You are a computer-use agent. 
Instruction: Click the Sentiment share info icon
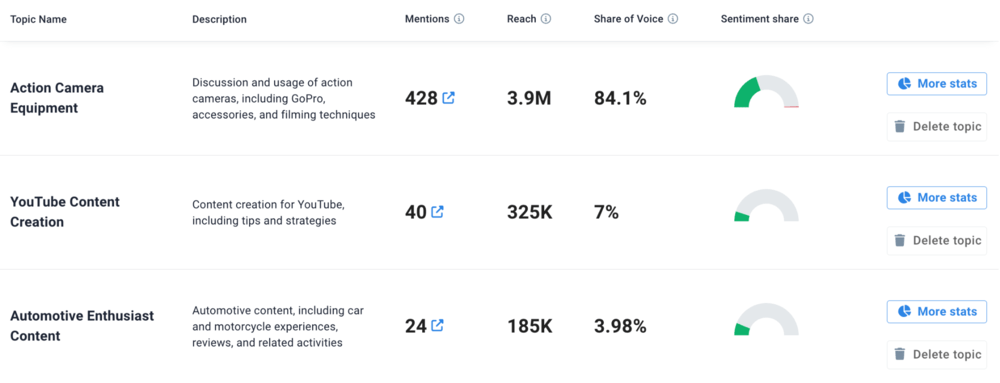[808, 19]
